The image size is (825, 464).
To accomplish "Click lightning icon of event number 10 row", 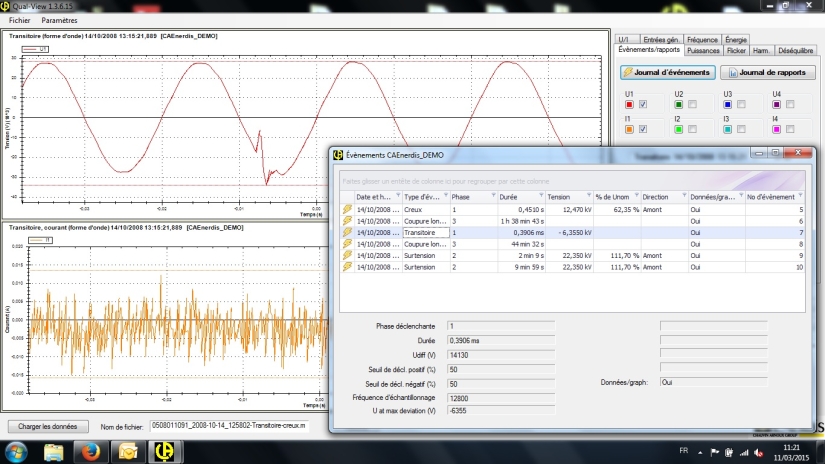I will (x=347, y=267).
